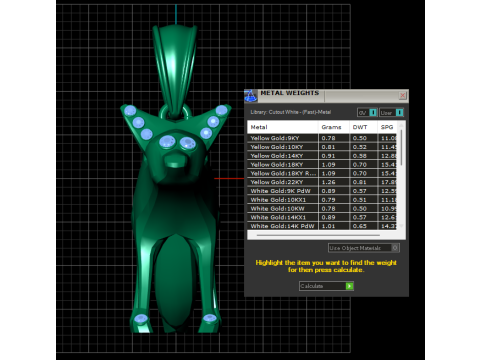
Task: Sort by the Grams column header
Action: (334, 127)
